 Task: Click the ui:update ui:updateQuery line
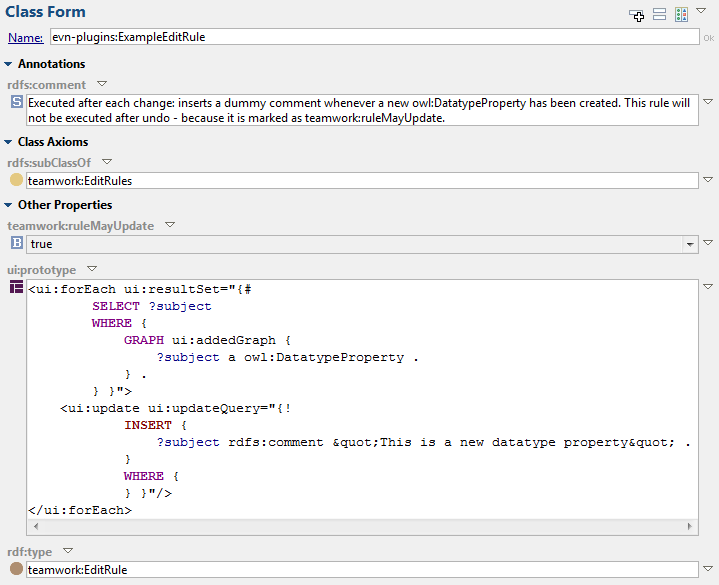tap(176, 408)
